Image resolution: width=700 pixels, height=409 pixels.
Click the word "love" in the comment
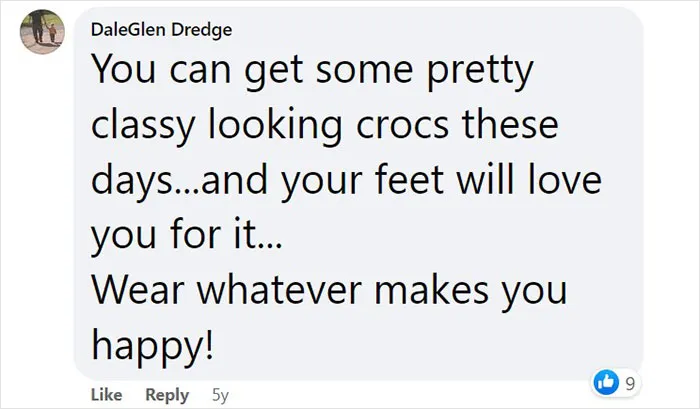point(565,179)
